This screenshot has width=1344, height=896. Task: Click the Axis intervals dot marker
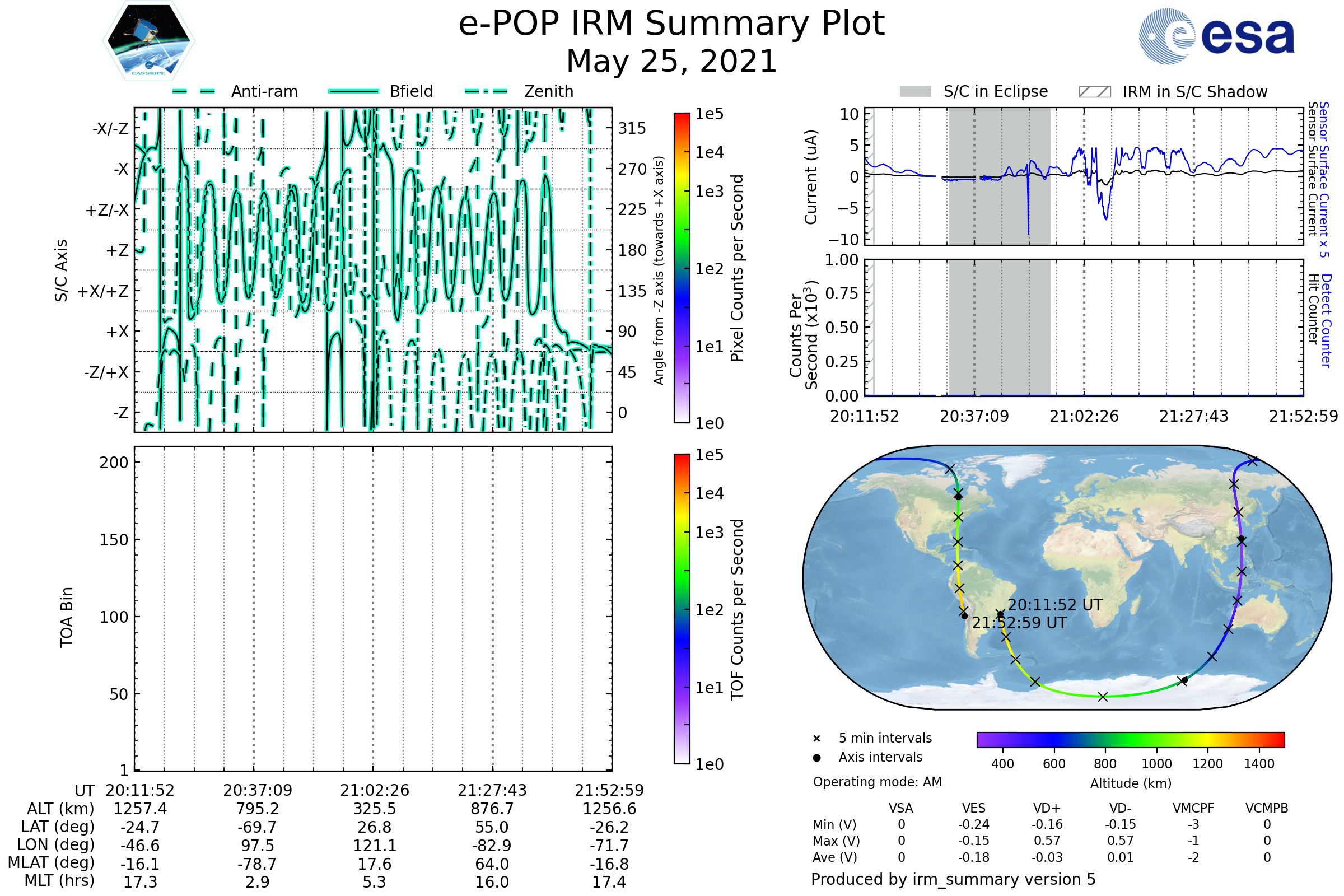tap(816, 758)
